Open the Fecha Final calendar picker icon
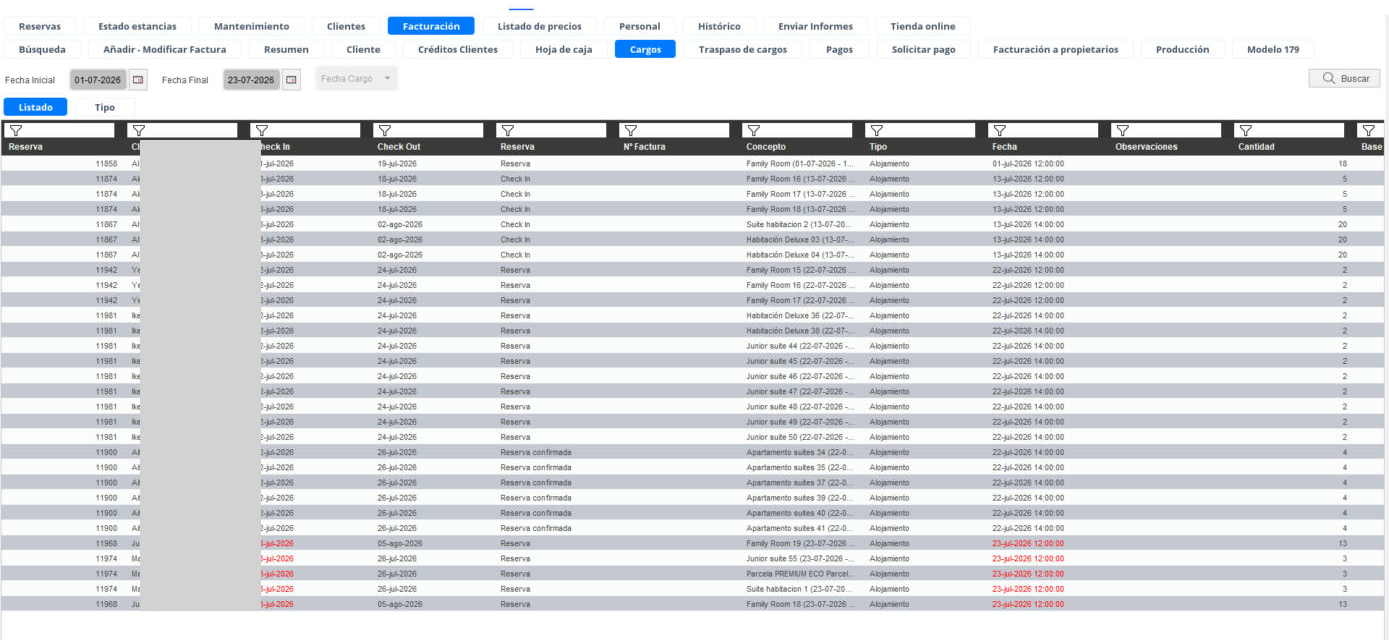 [x=291, y=79]
